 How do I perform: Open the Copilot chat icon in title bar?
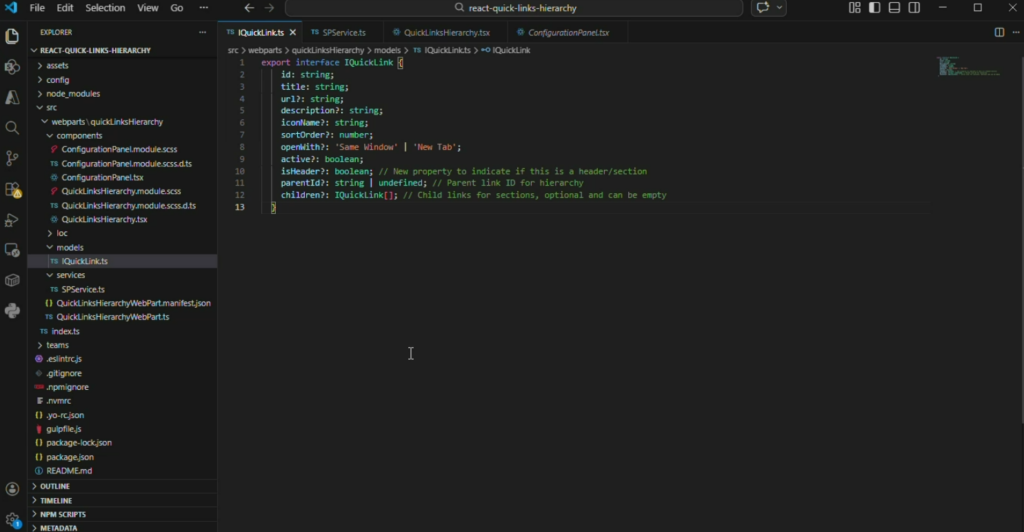pyautogui.click(x=763, y=8)
